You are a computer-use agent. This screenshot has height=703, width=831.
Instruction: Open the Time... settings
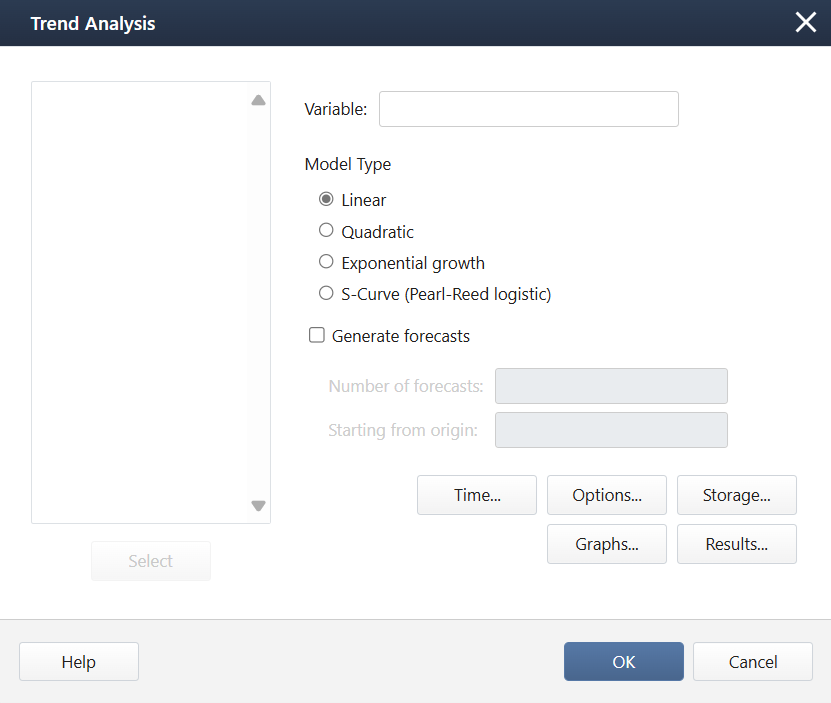pos(477,495)
